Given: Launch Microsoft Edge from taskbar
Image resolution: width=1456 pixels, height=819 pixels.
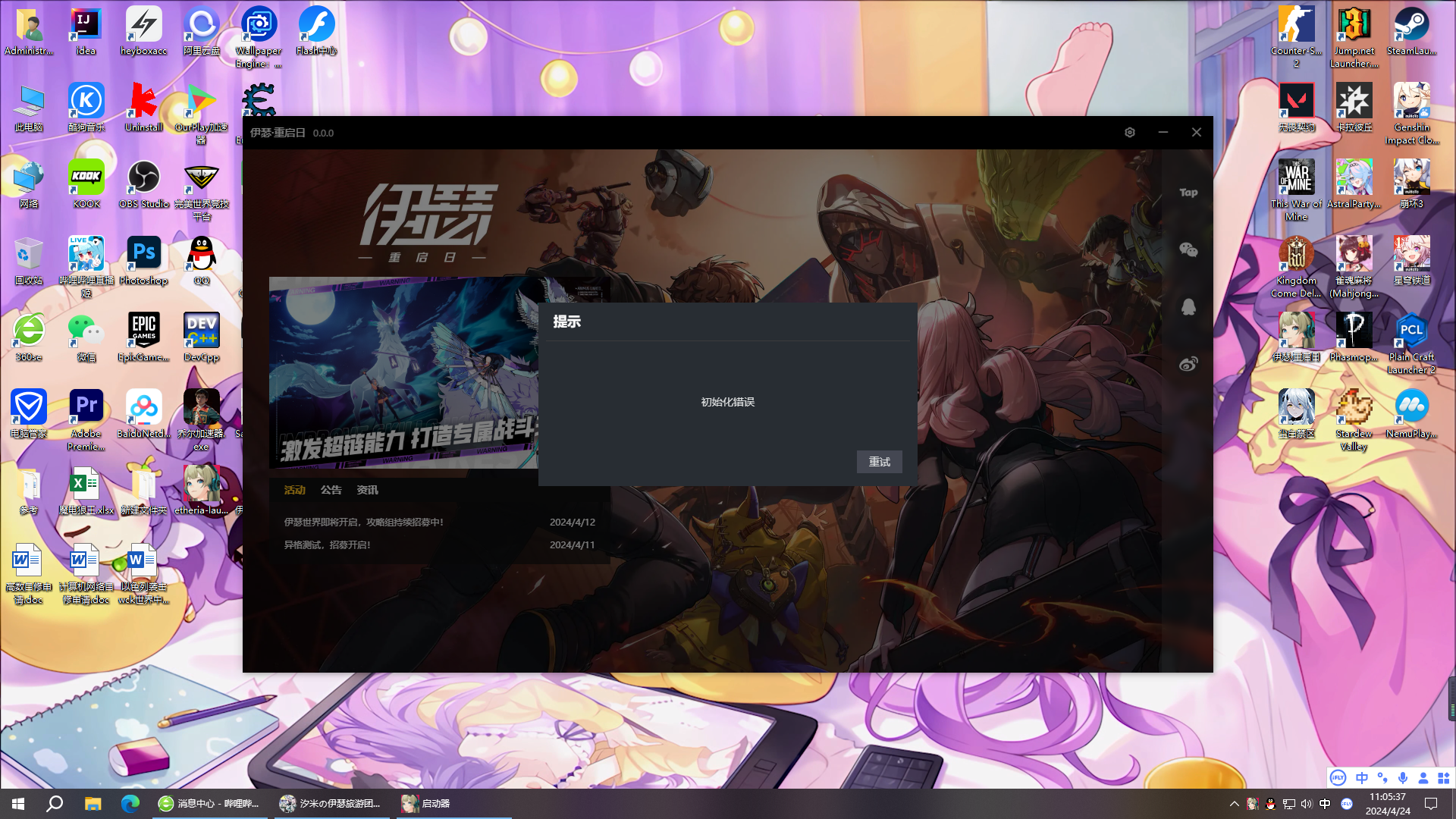Looking at the screenshot, I should pos(130,804).
